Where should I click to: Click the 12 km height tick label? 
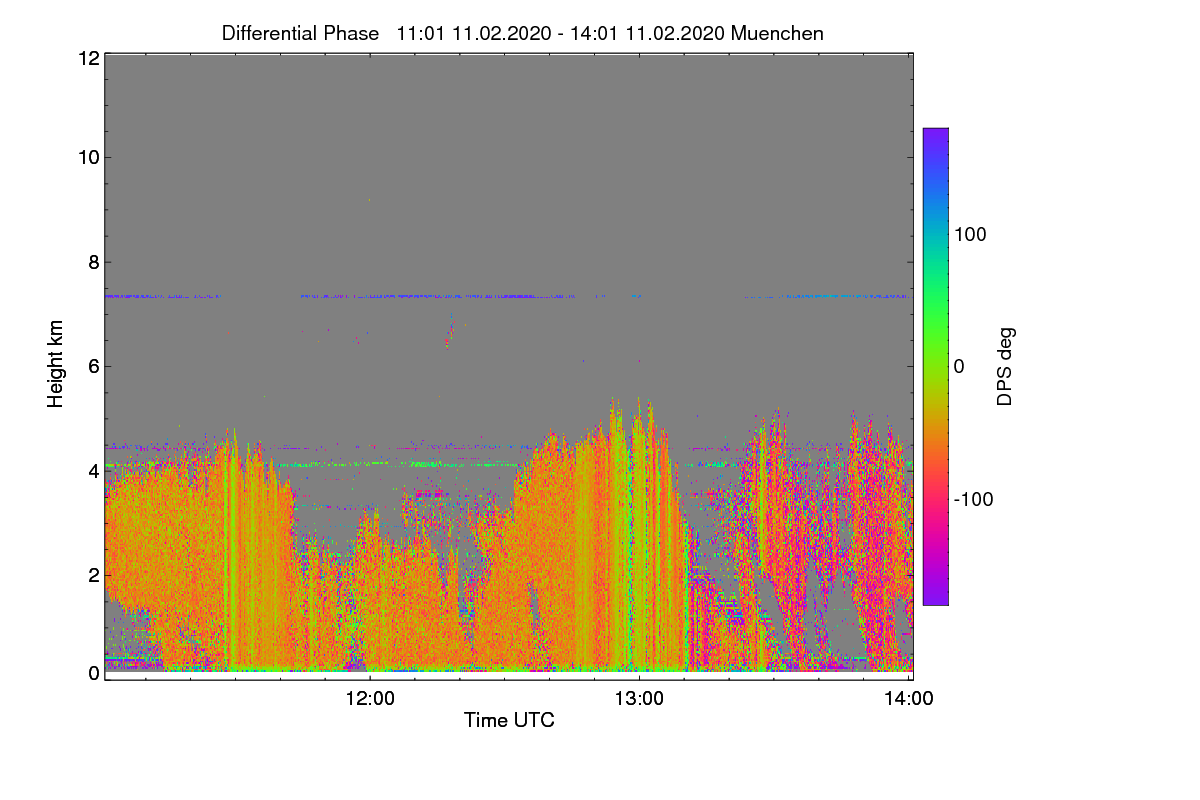point(87,58)
